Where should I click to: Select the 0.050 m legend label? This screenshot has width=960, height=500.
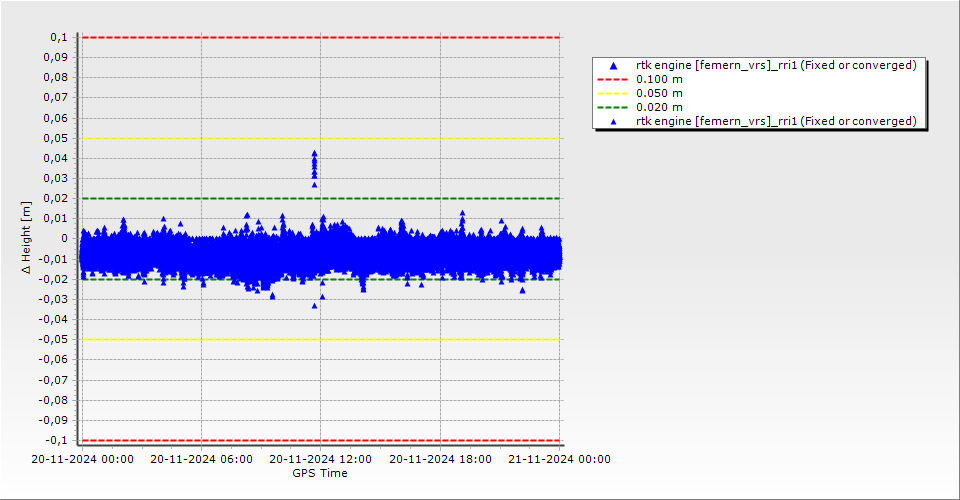tap(660, 93)
